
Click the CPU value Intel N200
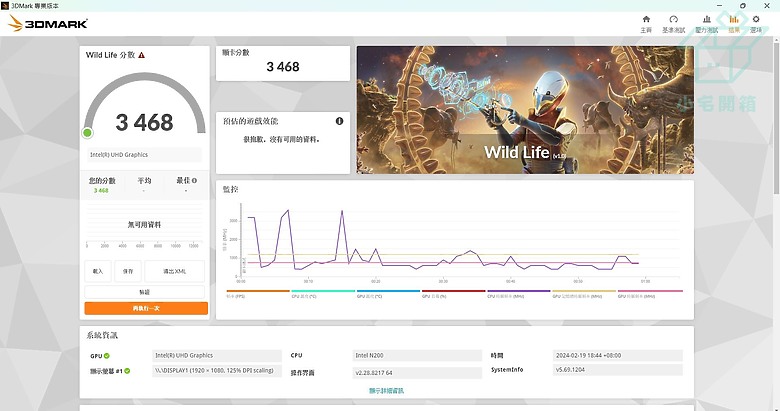coord(417,355)
